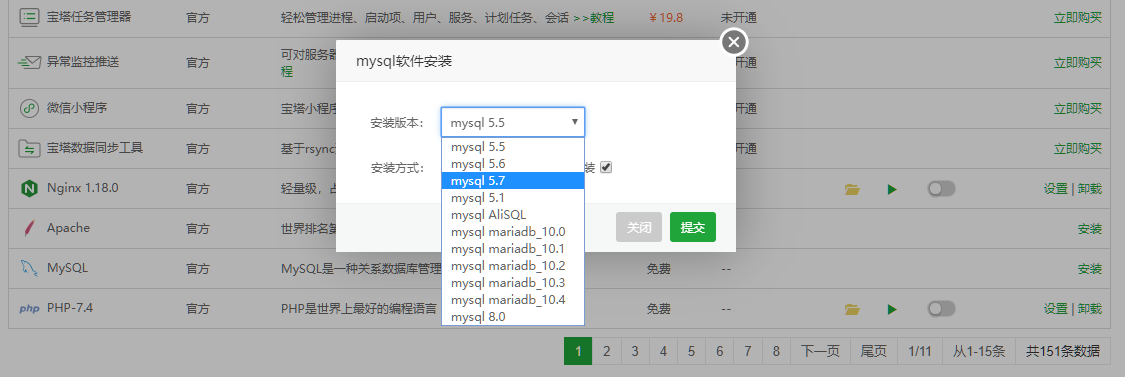Click the PHP-7.4 name text
Viewport: 1125px width, 377px height.
70,308
